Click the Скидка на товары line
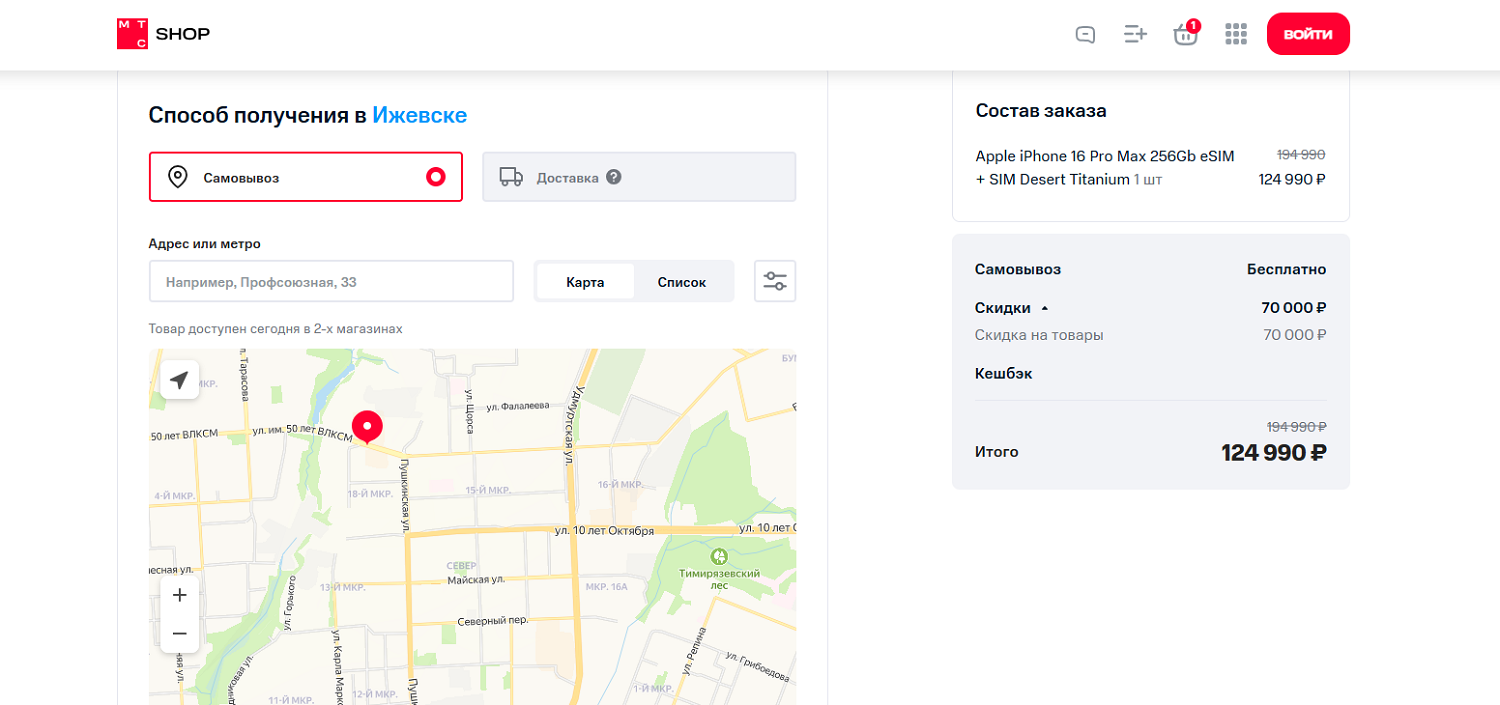Image resolution: width=1500 pixels, height=705 pixels. point(1151,335)
